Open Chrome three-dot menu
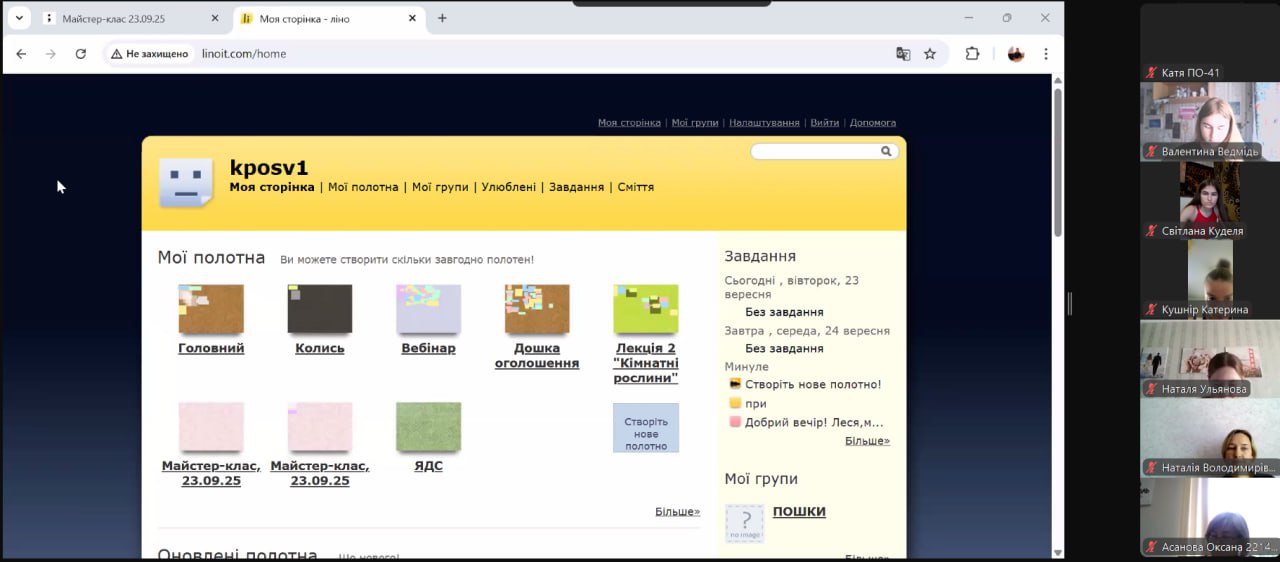 point(1046,54)
